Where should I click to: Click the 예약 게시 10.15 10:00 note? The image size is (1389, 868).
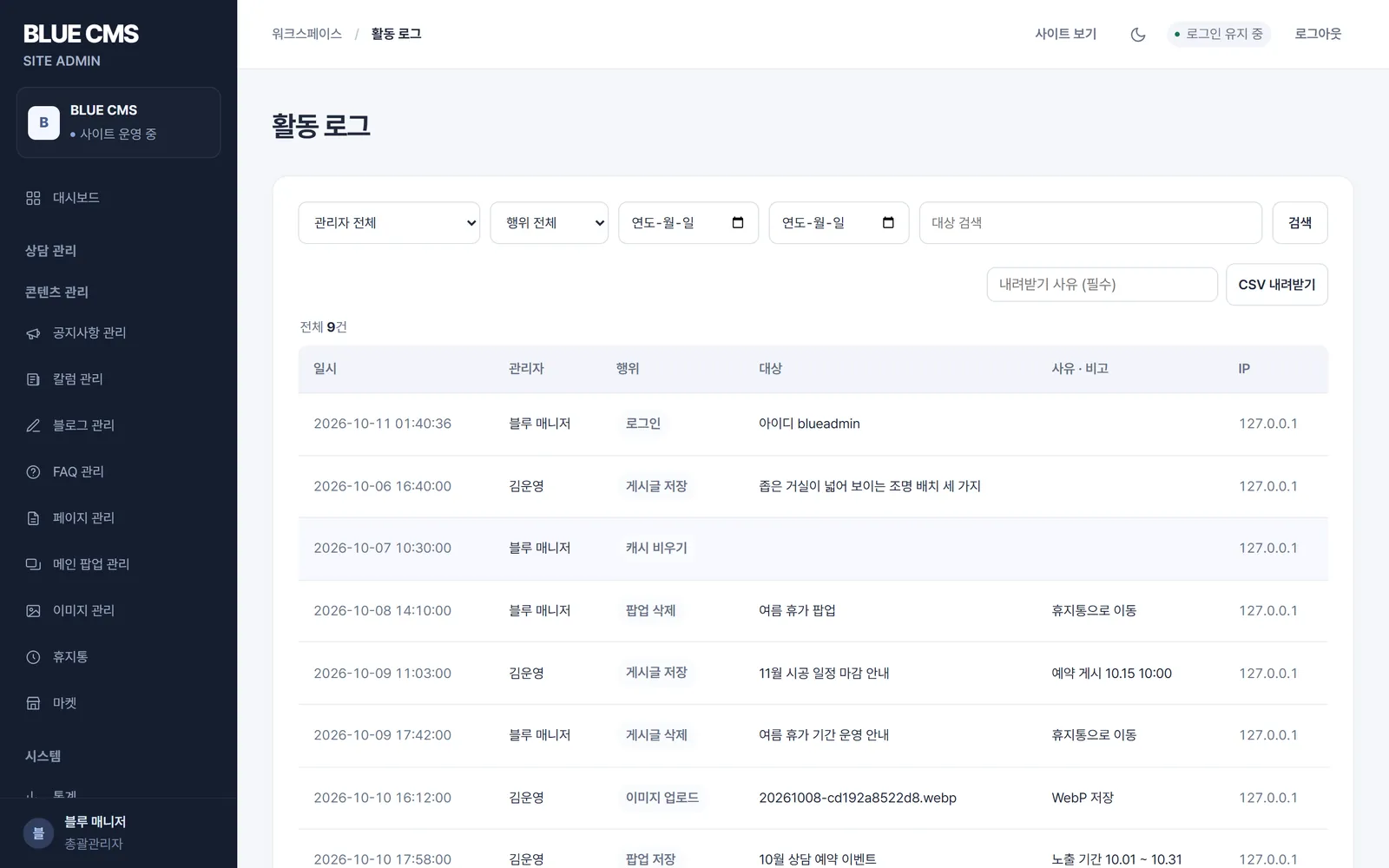[x=1111, y=674]
